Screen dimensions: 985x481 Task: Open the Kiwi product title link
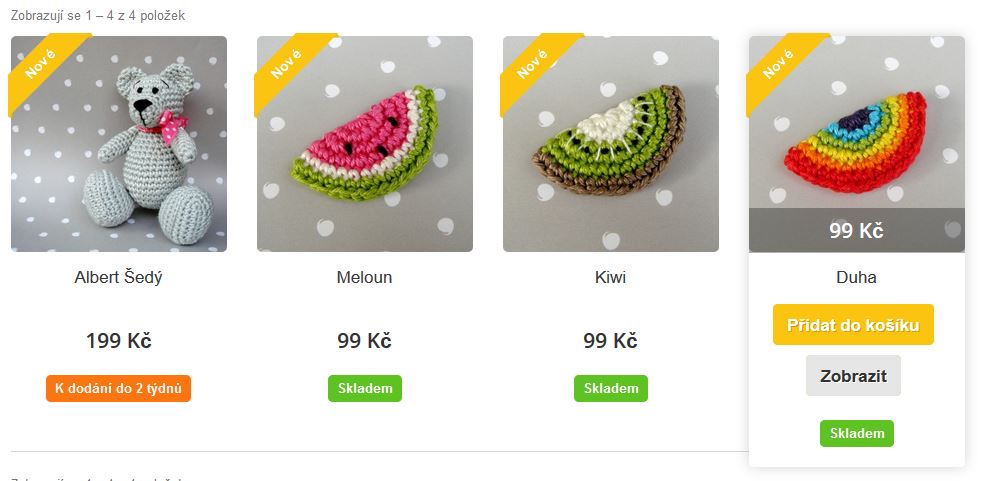611,277
